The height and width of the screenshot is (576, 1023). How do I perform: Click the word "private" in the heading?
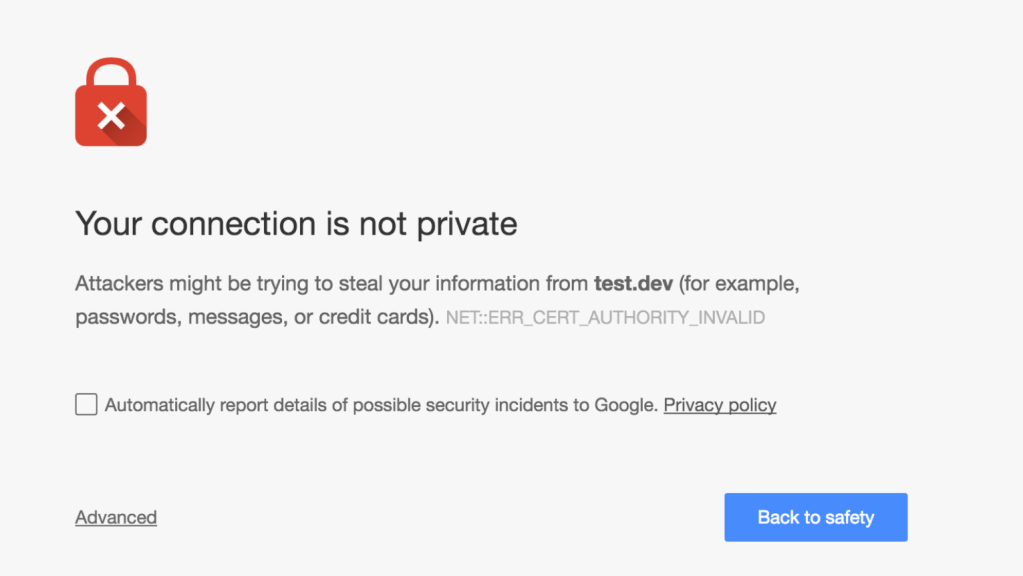tap(470, 223)
